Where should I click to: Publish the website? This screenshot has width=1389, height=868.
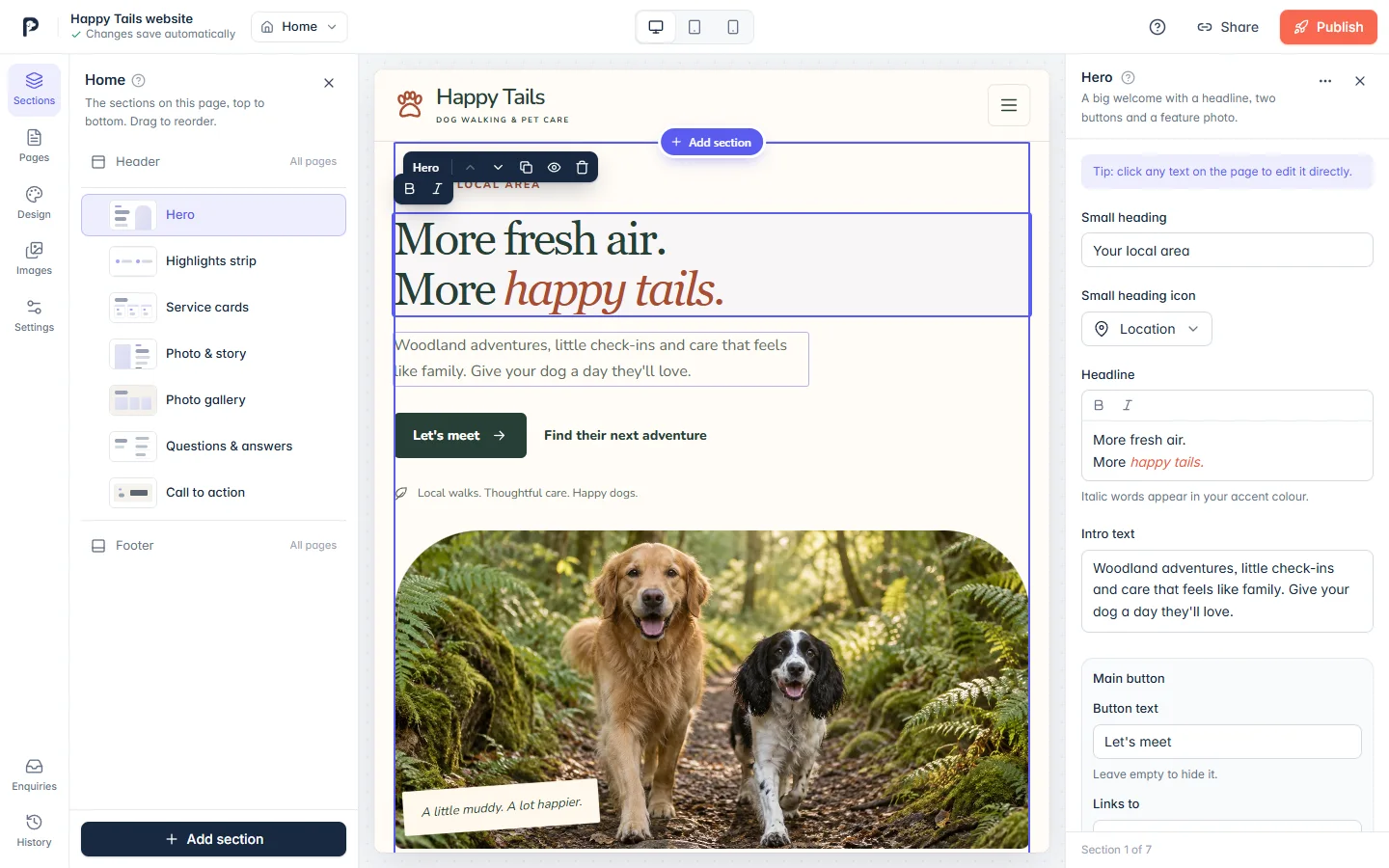point(1328,27)
